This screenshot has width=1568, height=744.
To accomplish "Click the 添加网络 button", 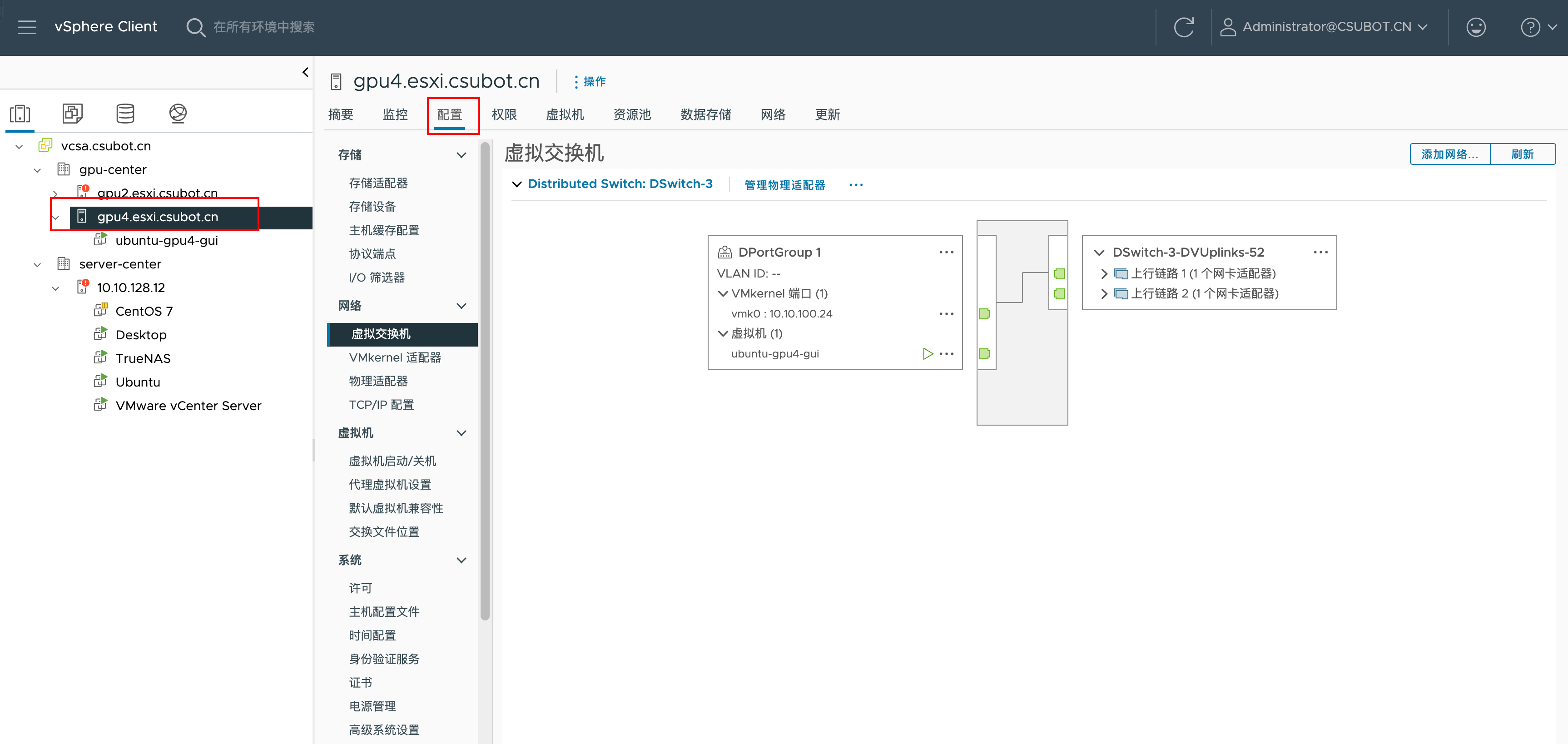I will [x=1449, y=154].
